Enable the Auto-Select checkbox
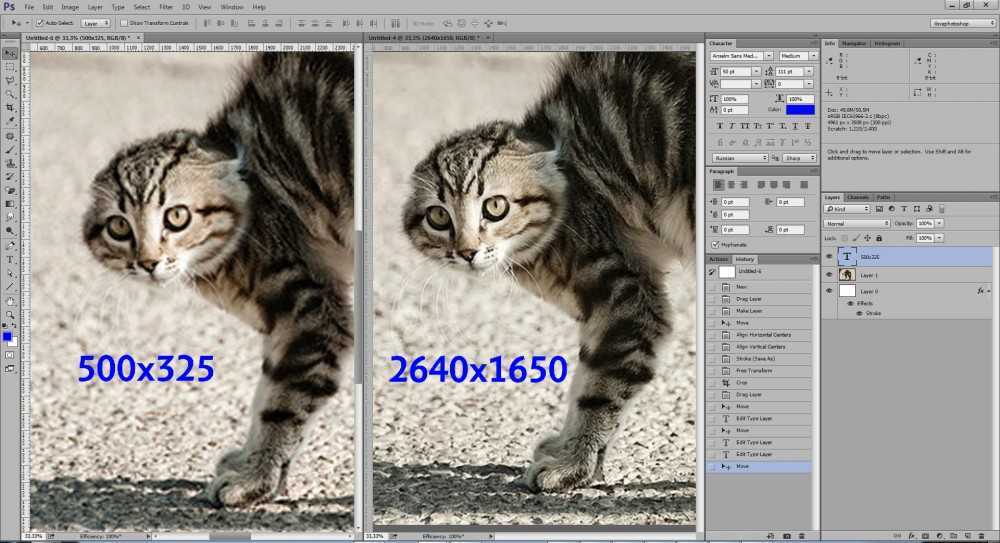 (x=40, y=22)
